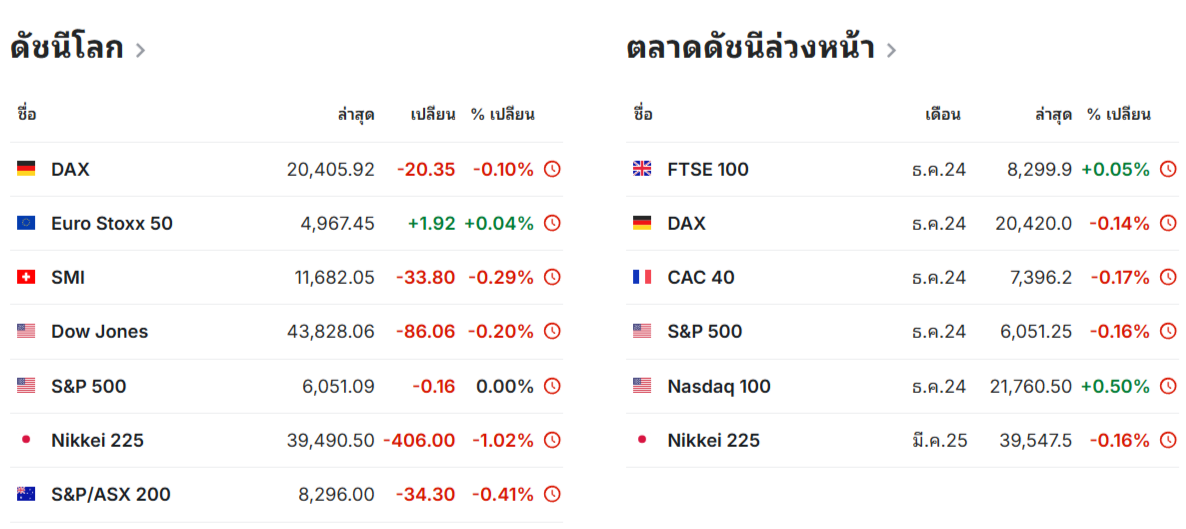Expand the ตลาดดัชนีล่วงหน้า section chevron
The height and width of the screenshot is (529, 1186).
[891, 51]
